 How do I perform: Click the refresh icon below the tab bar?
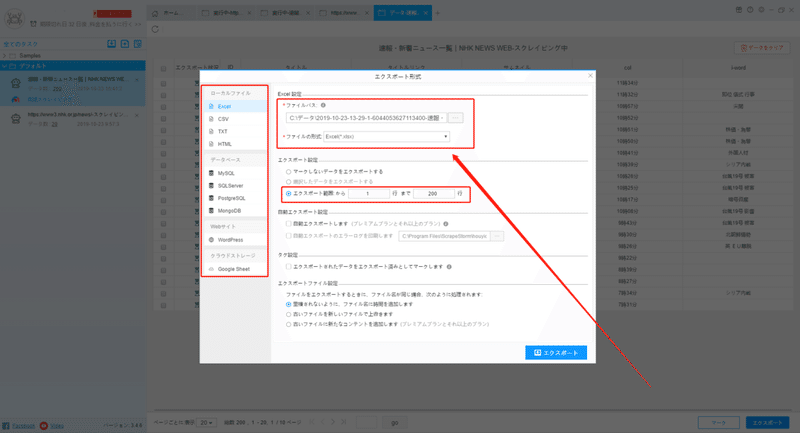tap(155, 29)
